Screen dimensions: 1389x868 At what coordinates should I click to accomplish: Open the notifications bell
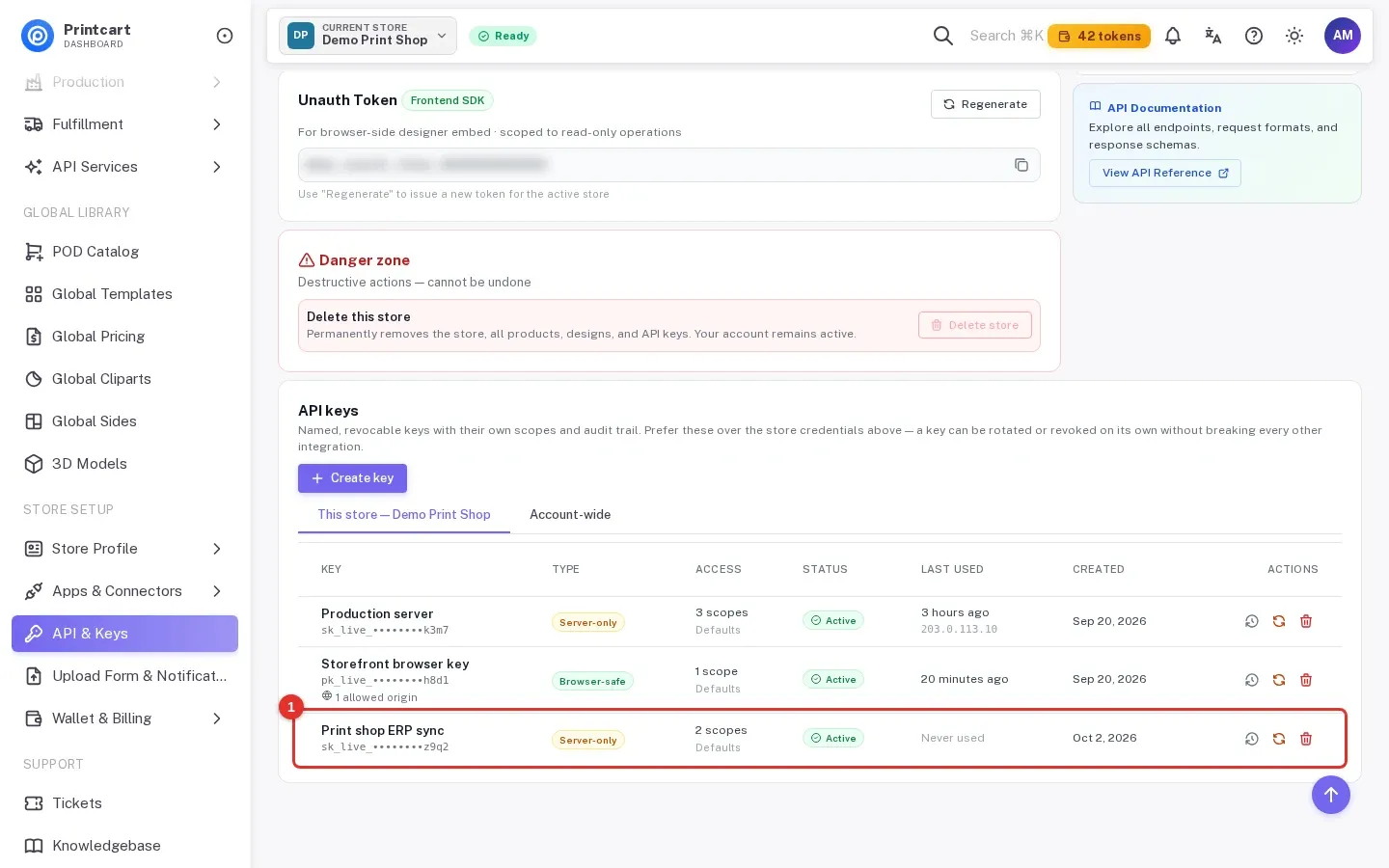[1173, 36]
